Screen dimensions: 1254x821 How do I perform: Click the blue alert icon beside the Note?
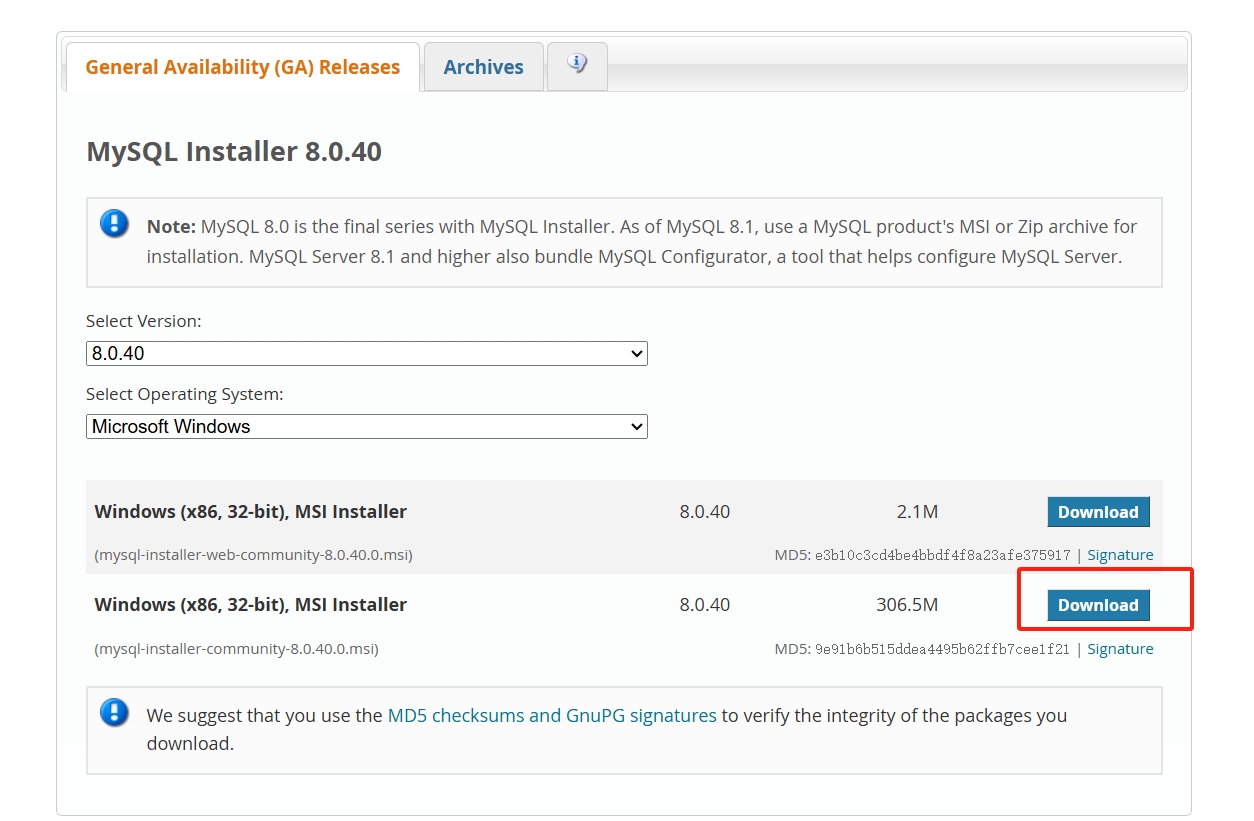(114, 223)
